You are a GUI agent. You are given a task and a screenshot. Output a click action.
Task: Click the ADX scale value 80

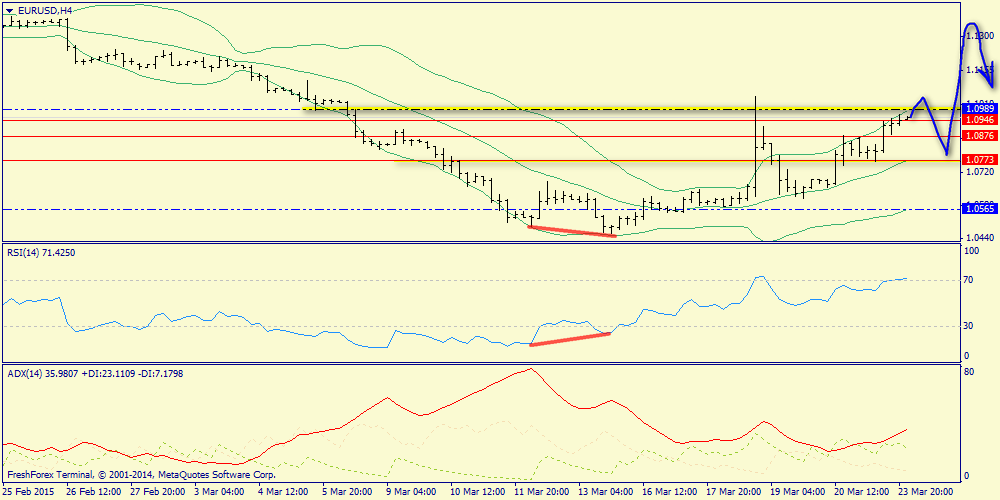[x=971, y=372]
